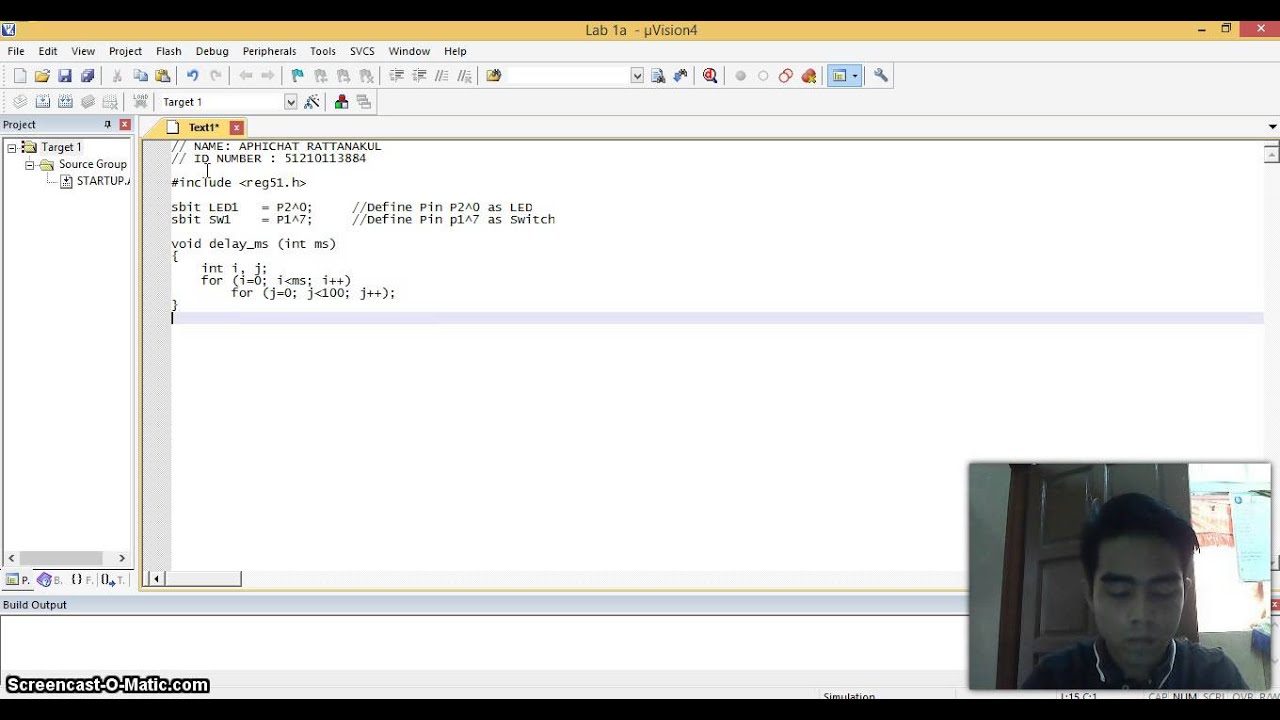The image size is (1280, 720).
Task: Select the Text1* editor tab
Action: point(203,128)
